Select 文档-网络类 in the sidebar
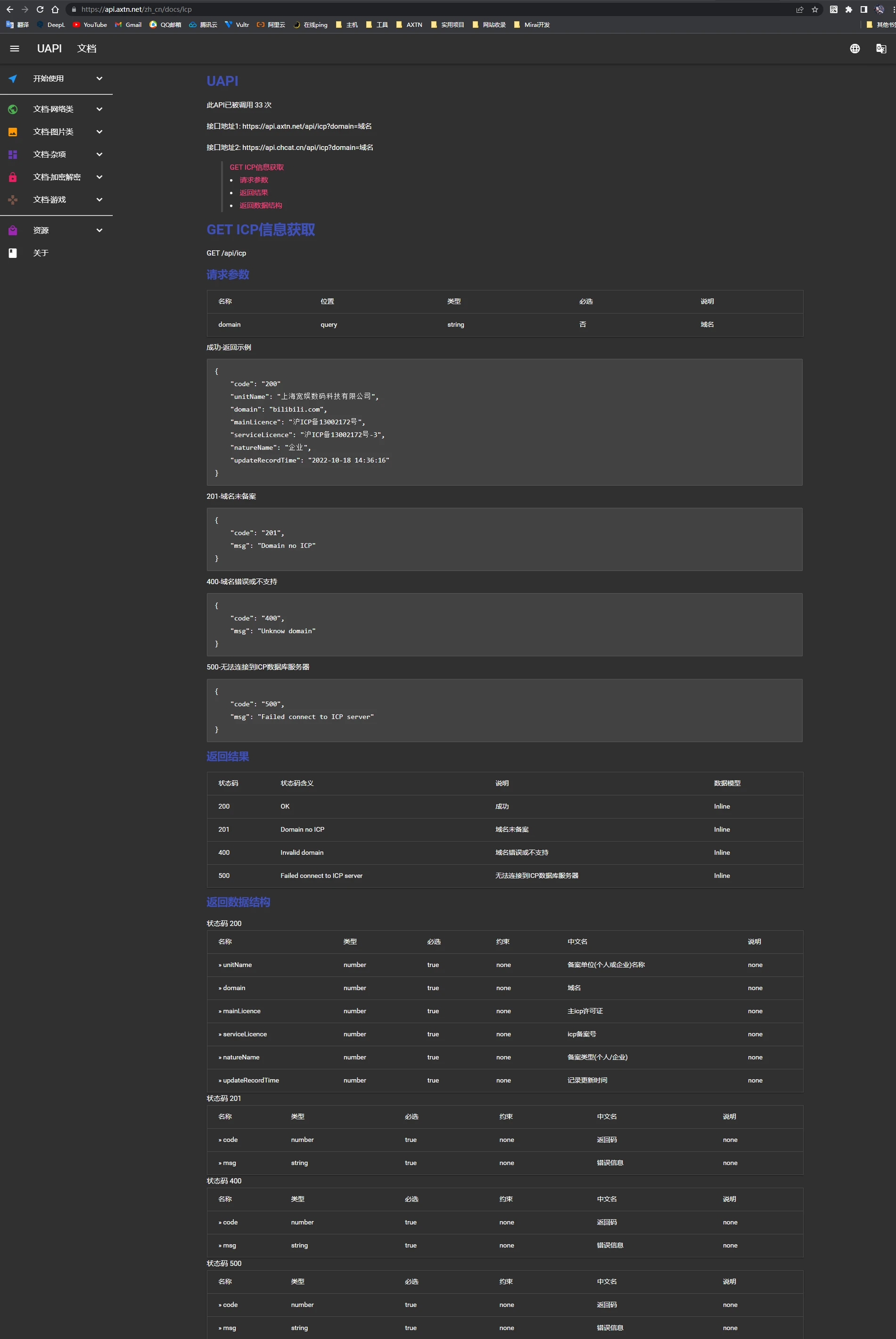 coord(53,109)
